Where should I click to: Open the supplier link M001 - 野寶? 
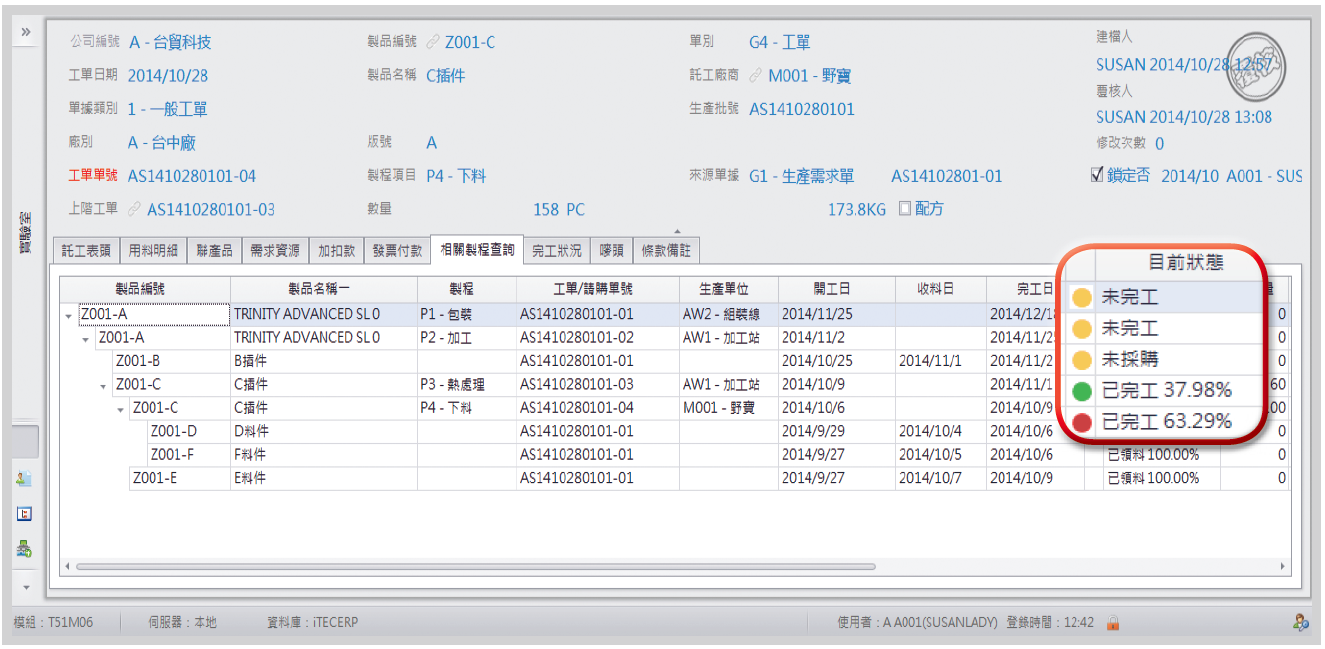[810, 75]
